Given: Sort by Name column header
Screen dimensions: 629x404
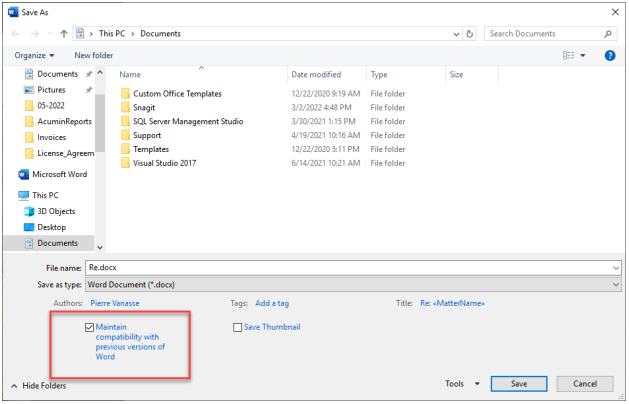Looking at the screenshot, I should (x=130, y=75).
